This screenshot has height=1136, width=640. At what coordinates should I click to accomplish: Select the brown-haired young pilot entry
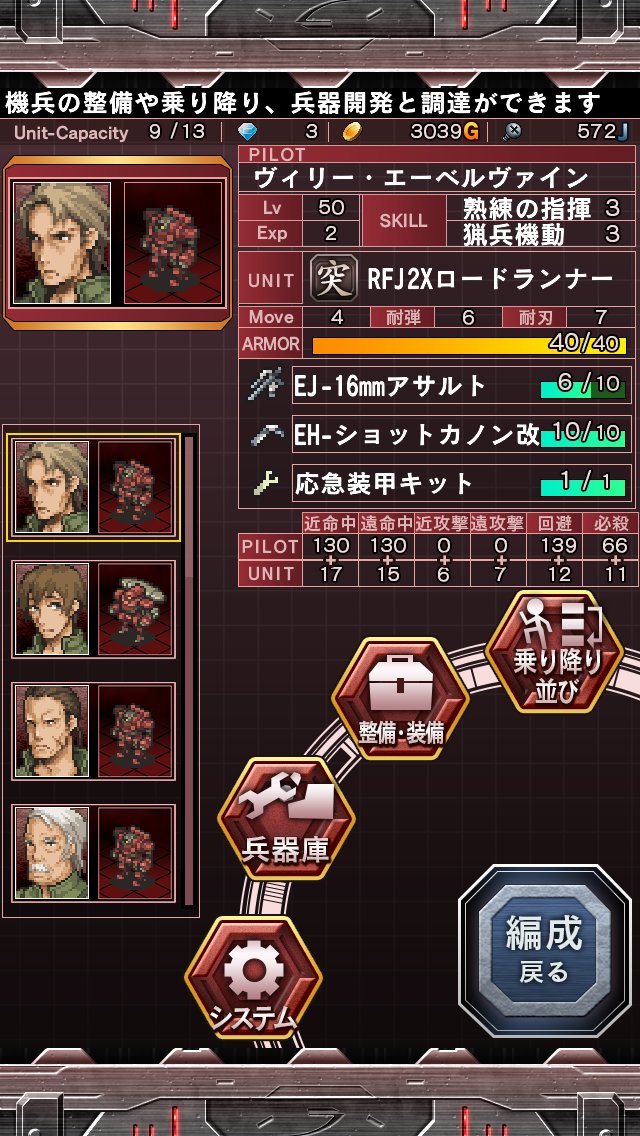pos(93,609)
